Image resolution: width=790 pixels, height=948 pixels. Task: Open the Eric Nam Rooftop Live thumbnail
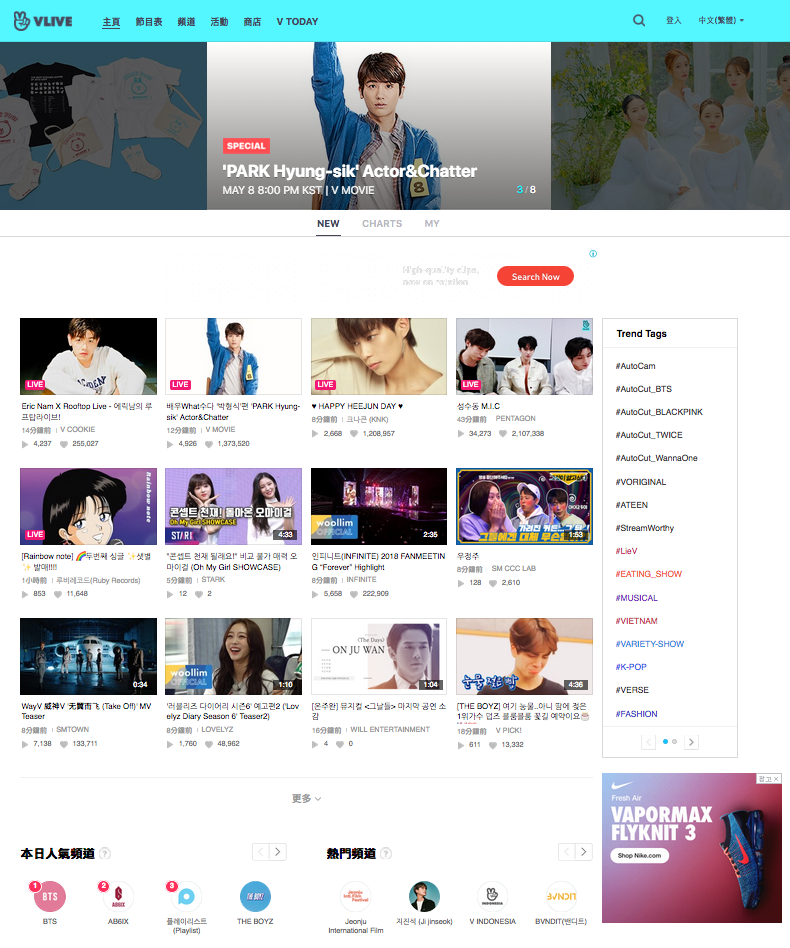(88, 356)
